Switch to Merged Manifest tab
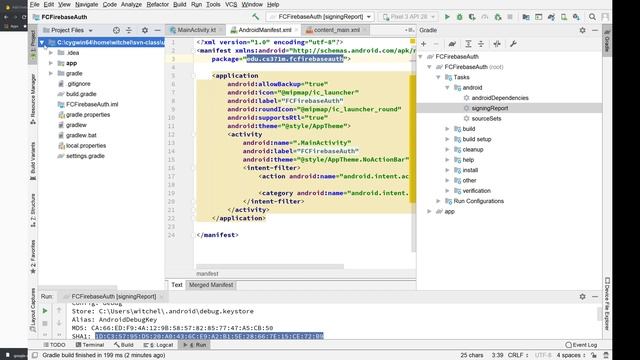 211,285
